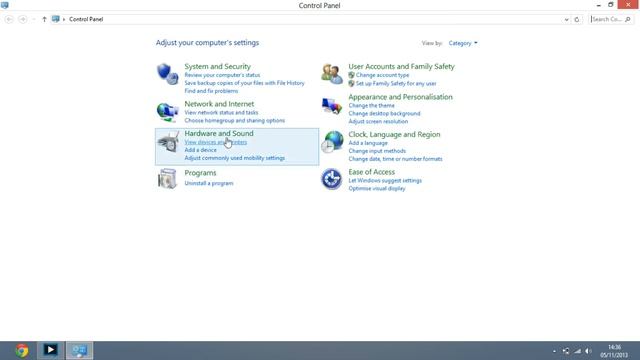Click Change account type
Image resolution: width=640 pixels, height=360 pixels.
[382, 75]
